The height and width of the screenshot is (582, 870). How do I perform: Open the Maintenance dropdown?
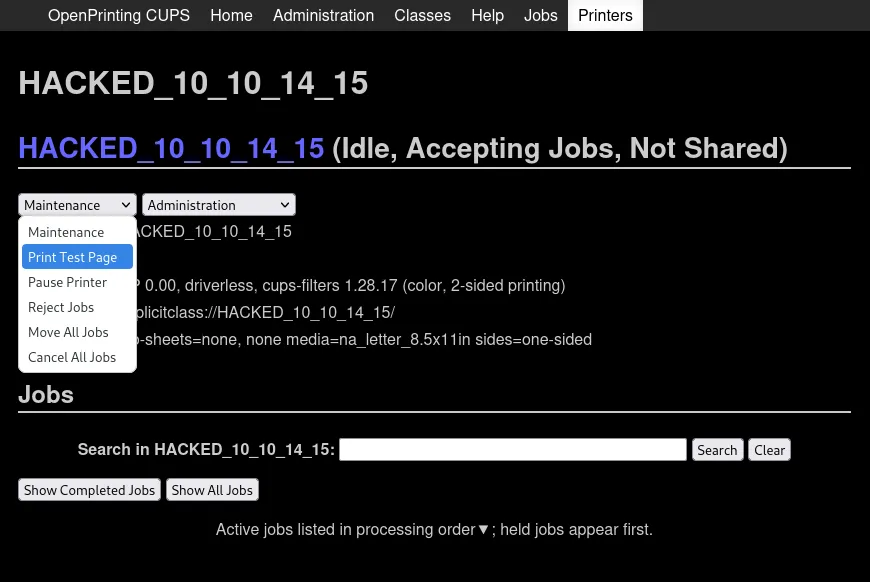pos(77,205)
